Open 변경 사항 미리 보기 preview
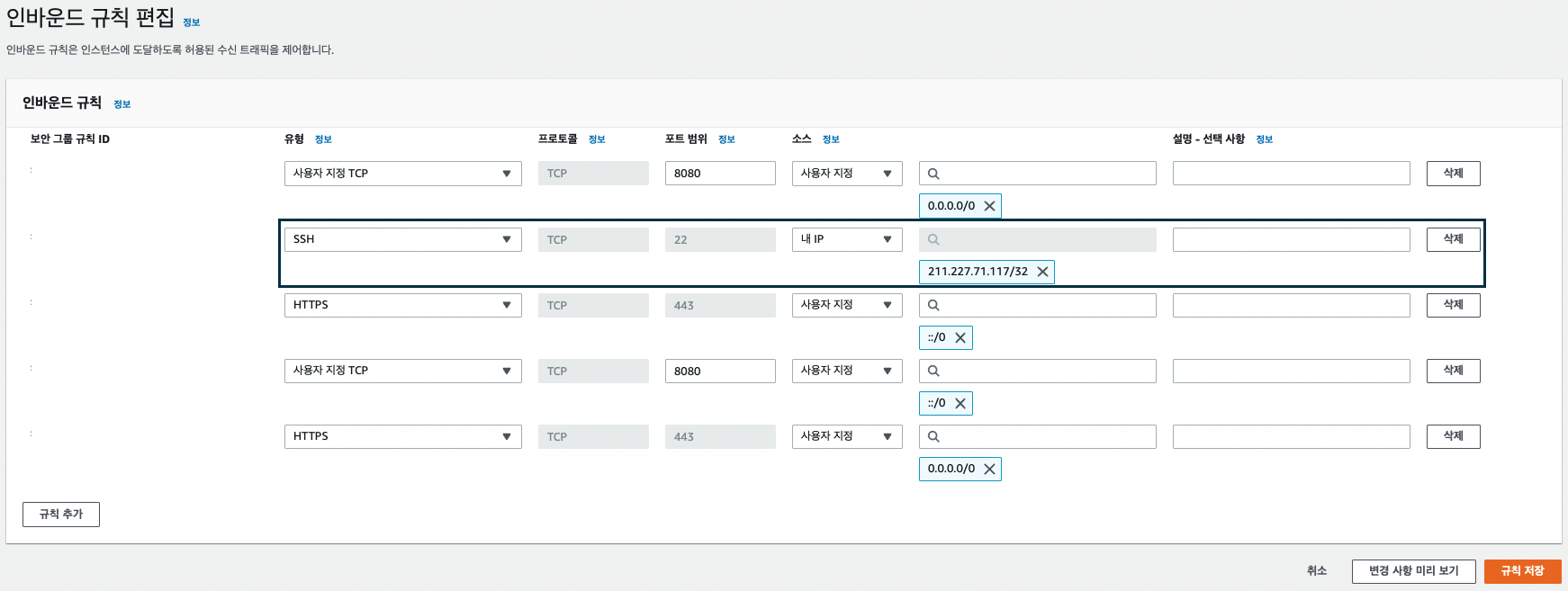The image size is (1568, 591). pos(1413,571)
